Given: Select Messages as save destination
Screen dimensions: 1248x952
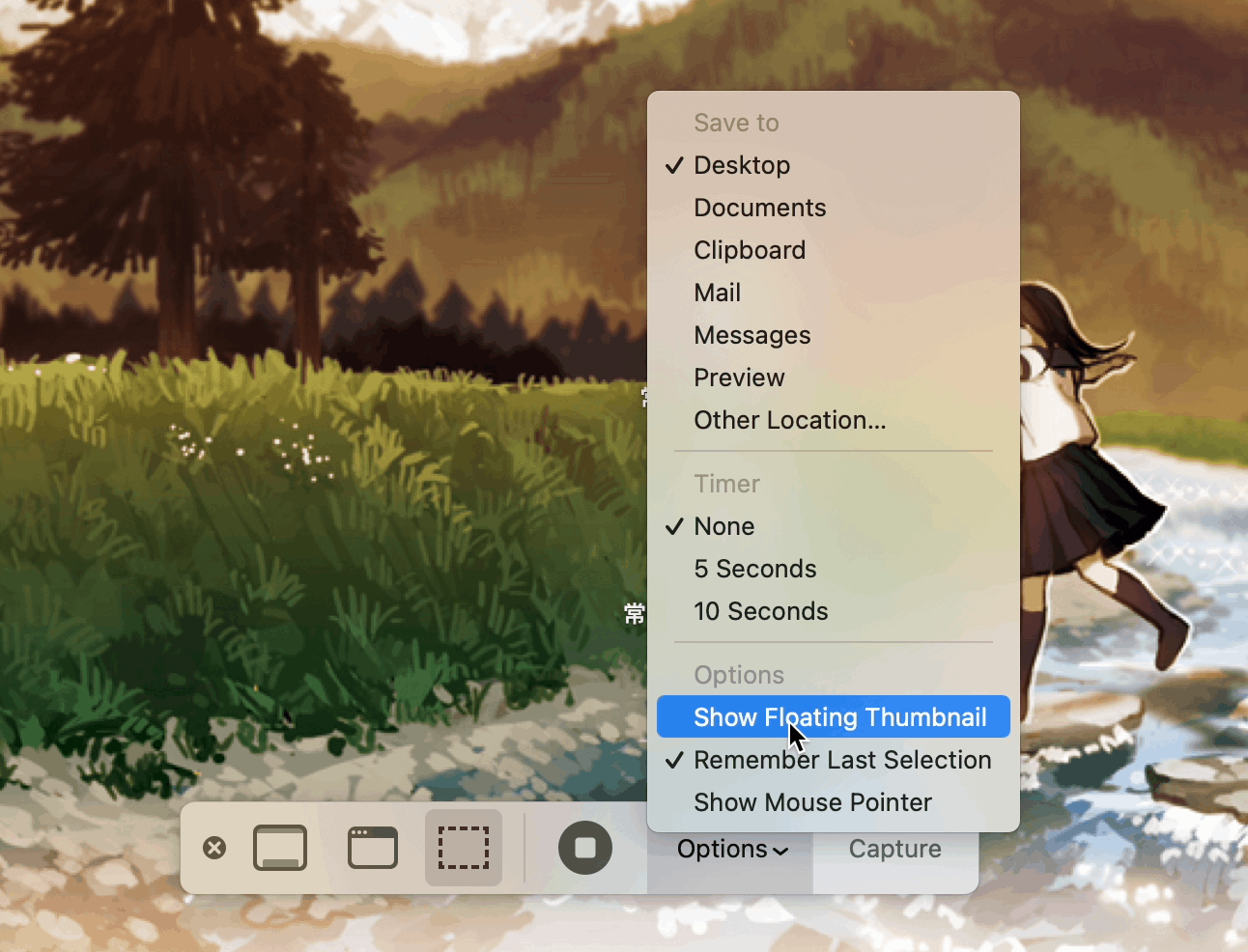Looking at the screenshot, I should [x=834, y=335].
